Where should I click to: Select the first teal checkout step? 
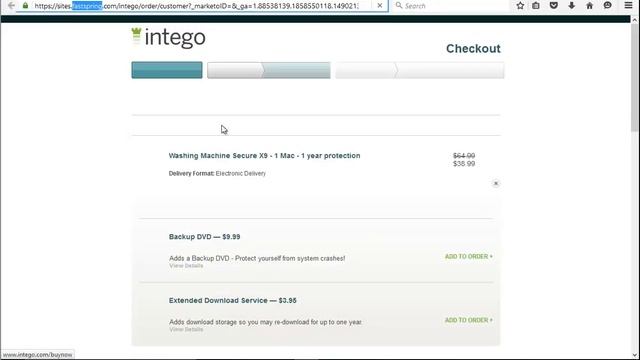coord(167,70)
